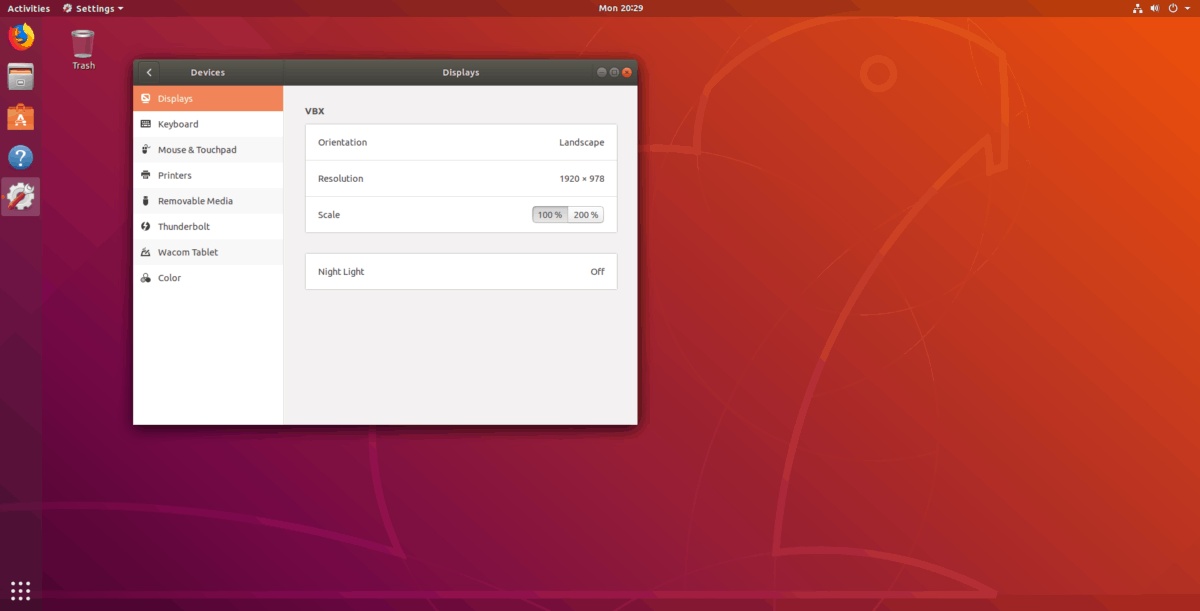Open the Help app from the dock
Viewport: 1200px width, 611px height.
19,157
